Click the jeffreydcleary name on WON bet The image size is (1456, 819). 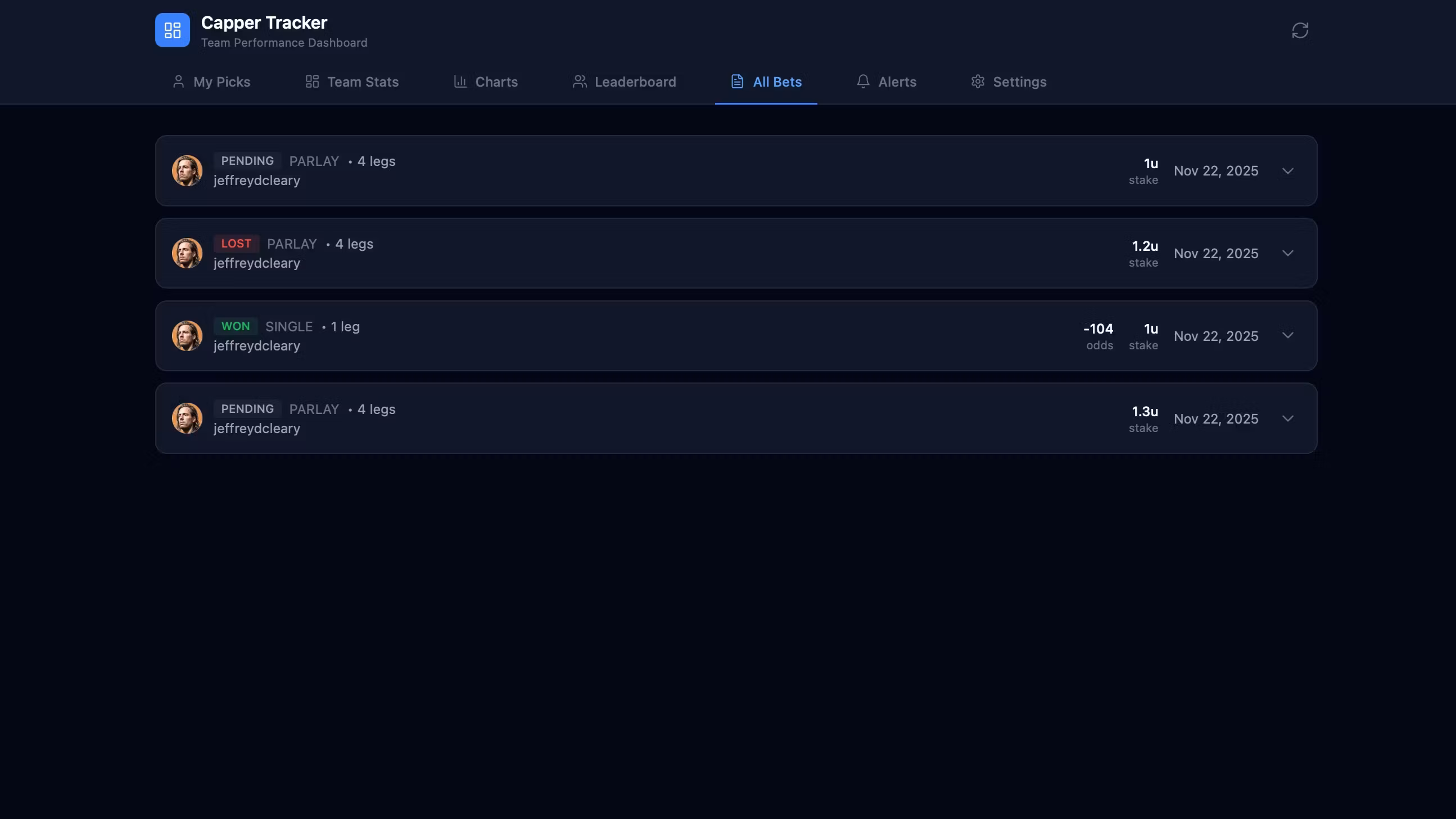pos(256,345)
